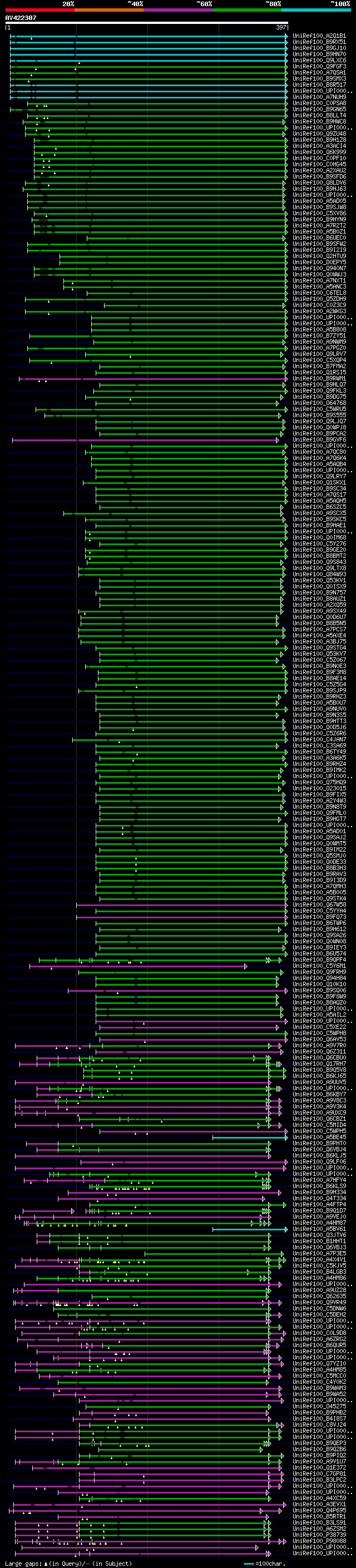Select the AV422307 query name label

[21, 18]
